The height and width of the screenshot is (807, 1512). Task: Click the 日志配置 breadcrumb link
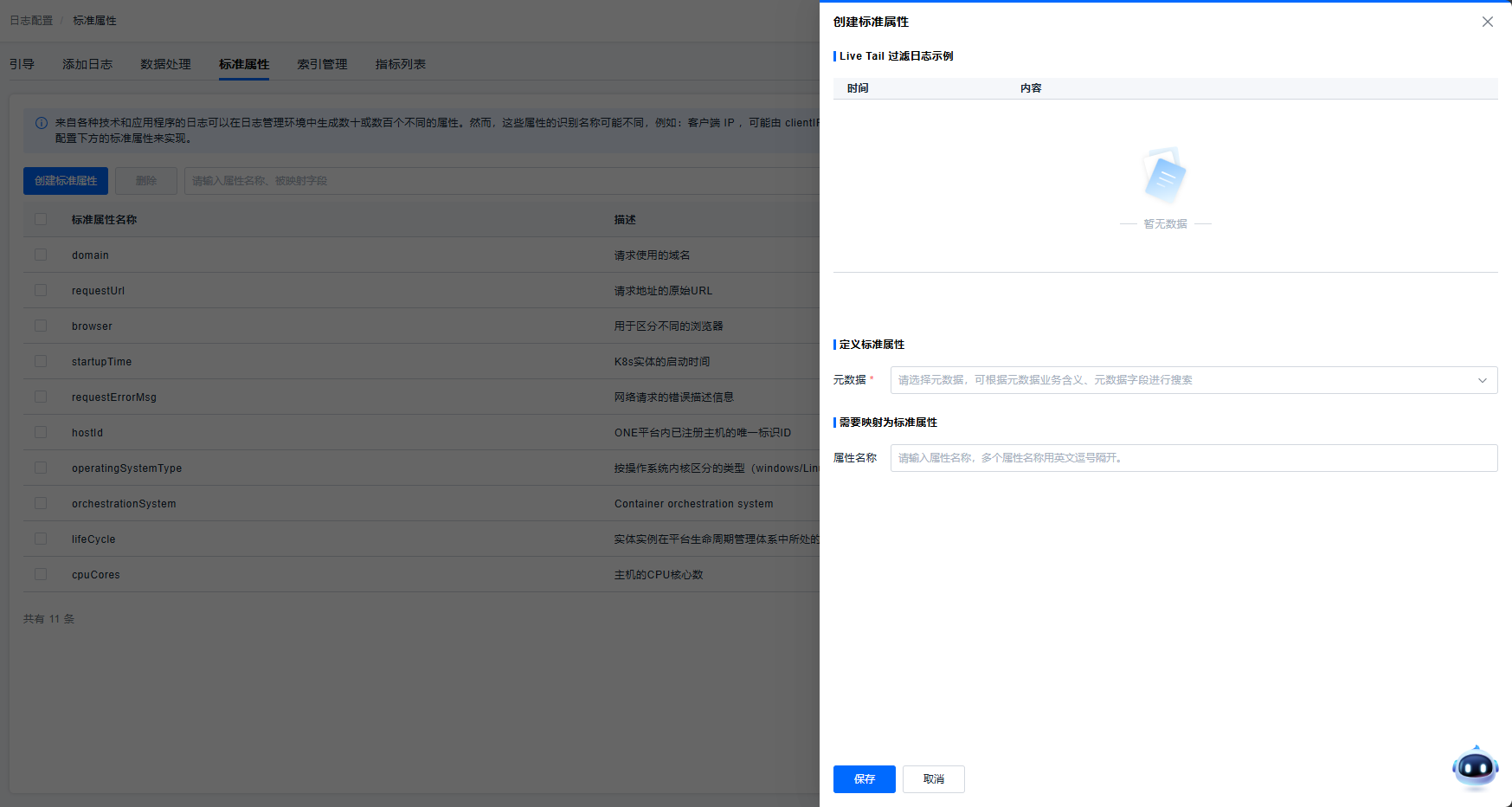31,20
